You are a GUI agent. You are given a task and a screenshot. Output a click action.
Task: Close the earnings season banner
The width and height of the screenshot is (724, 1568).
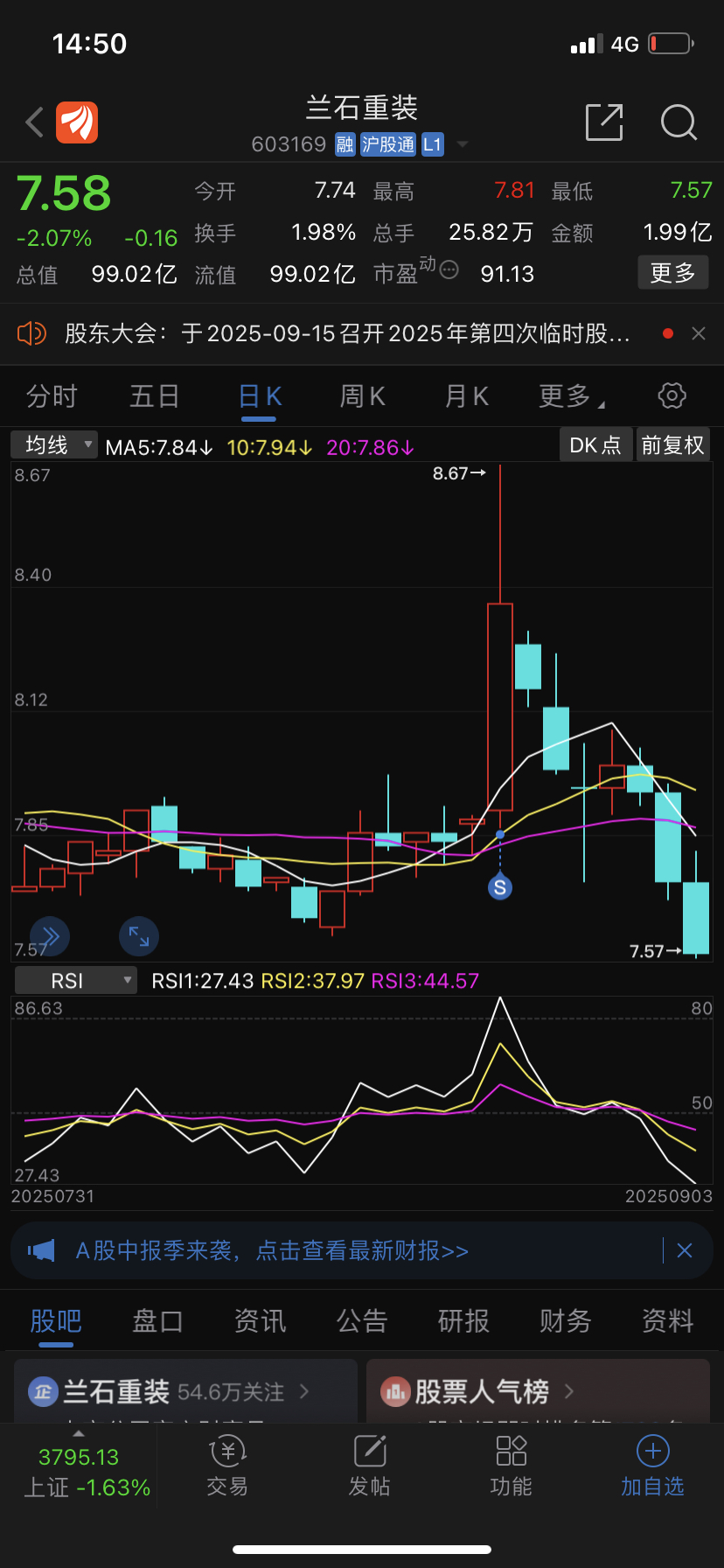685,1250
